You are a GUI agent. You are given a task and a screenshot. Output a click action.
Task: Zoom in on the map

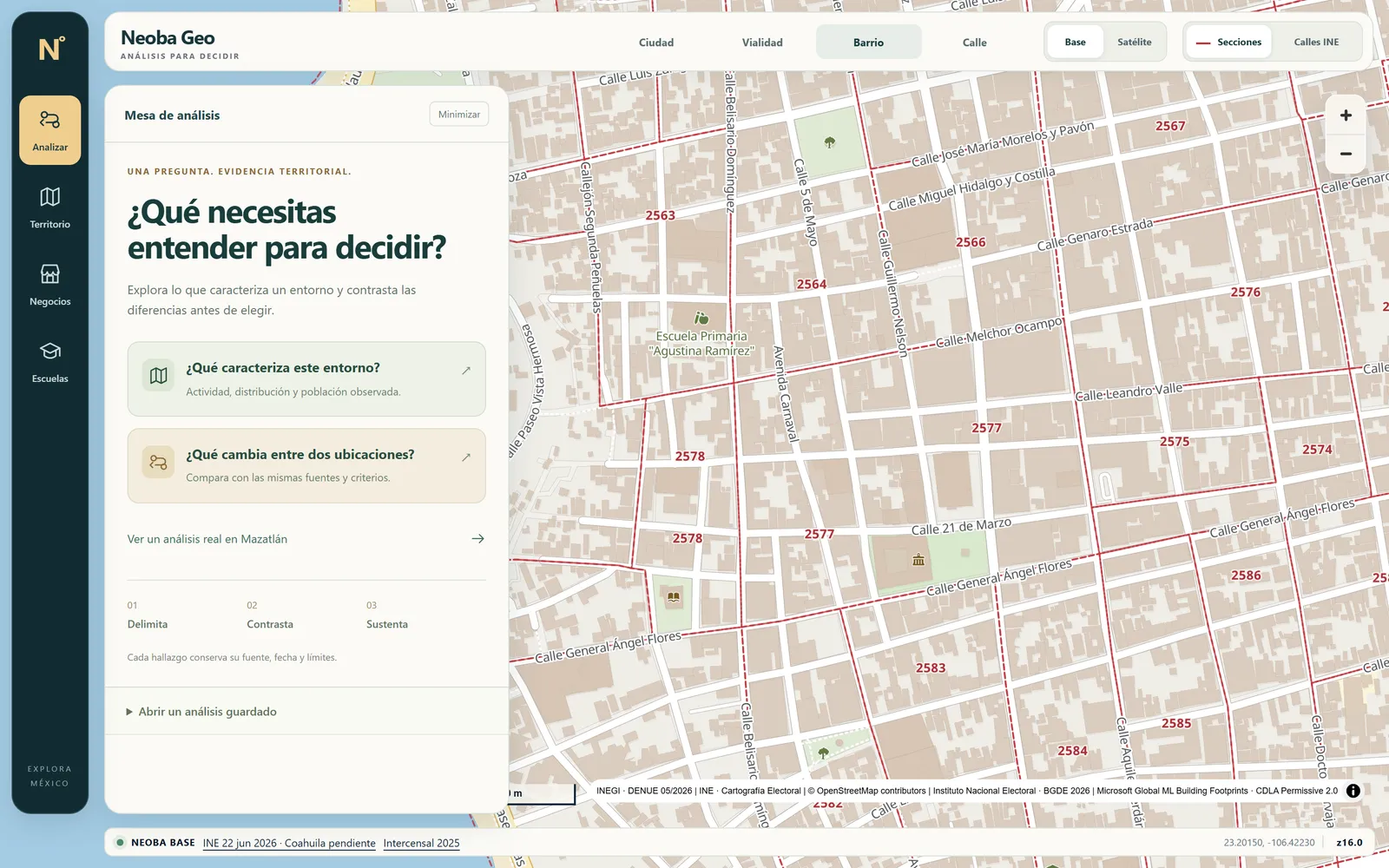tap(1346, 115)
